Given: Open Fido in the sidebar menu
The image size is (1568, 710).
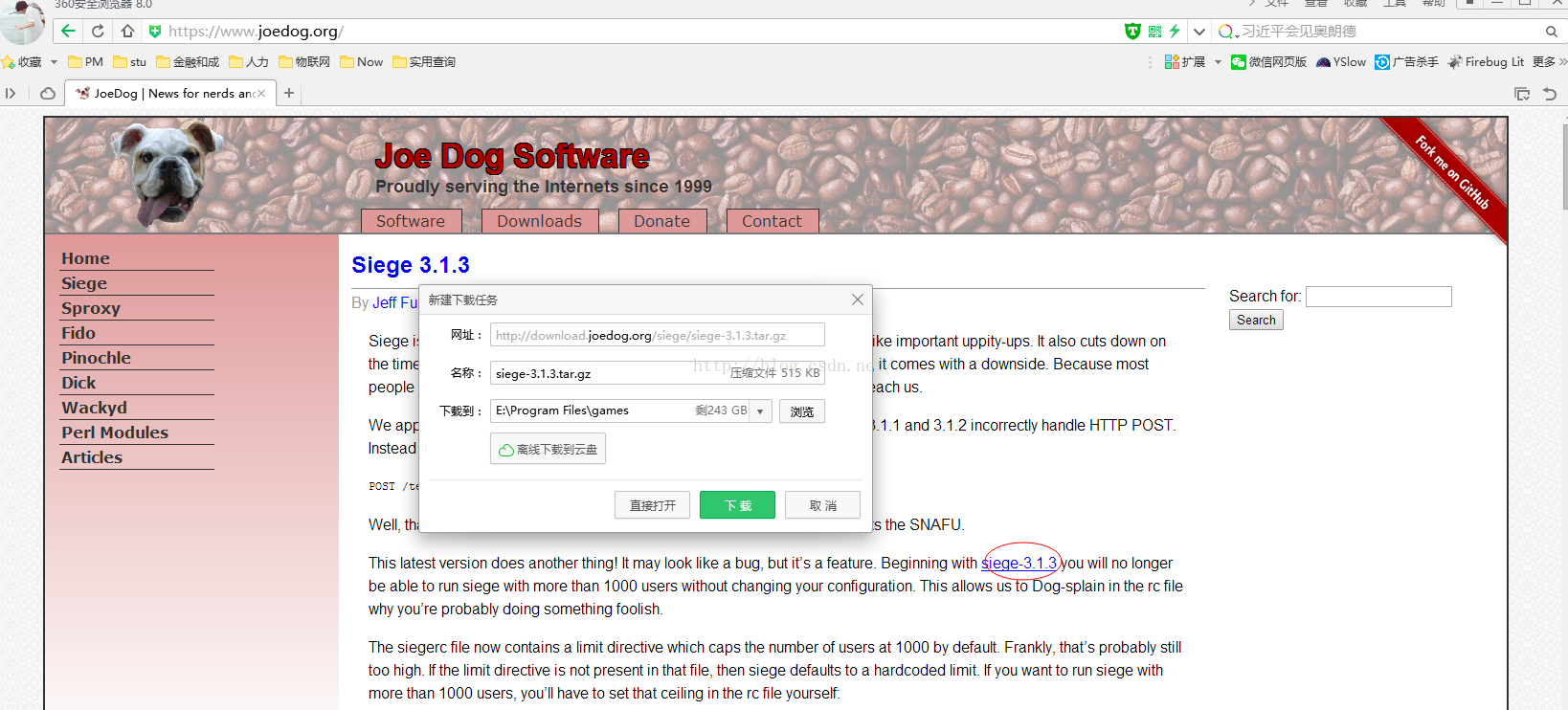Looking at the screenshot, I should click(x=78, y=333).
